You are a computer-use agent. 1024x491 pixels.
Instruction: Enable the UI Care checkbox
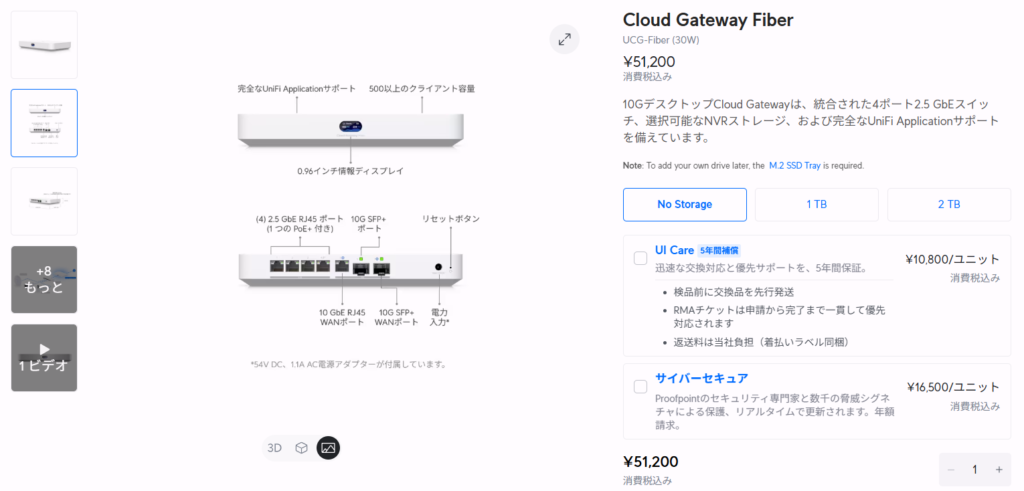point(641,259)
